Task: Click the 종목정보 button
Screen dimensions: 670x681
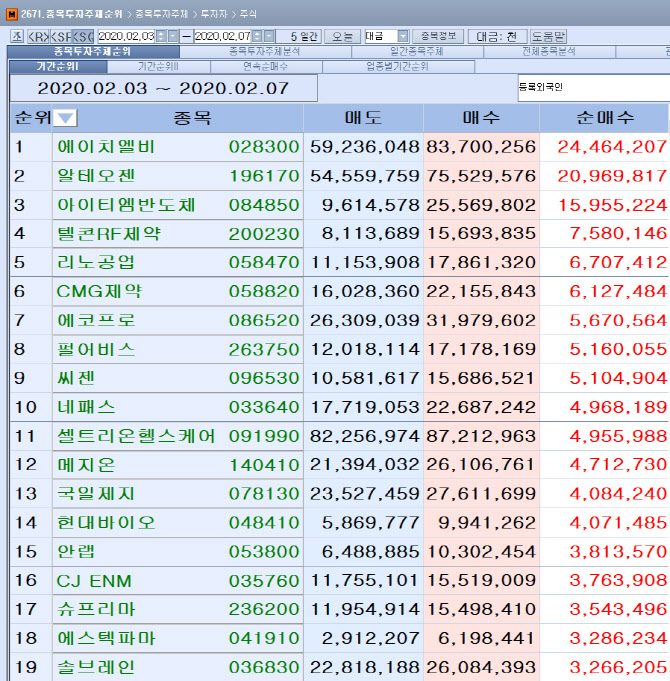Action: pyautogui.click(x=438, y=36)
